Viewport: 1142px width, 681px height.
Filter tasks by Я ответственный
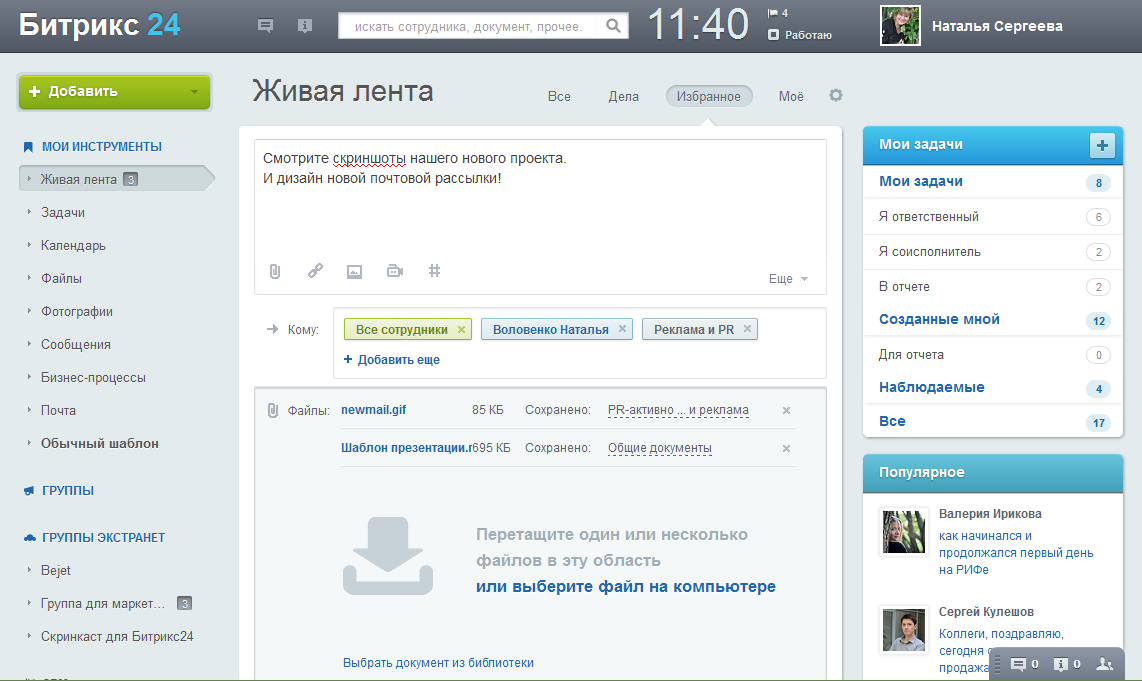929,216
